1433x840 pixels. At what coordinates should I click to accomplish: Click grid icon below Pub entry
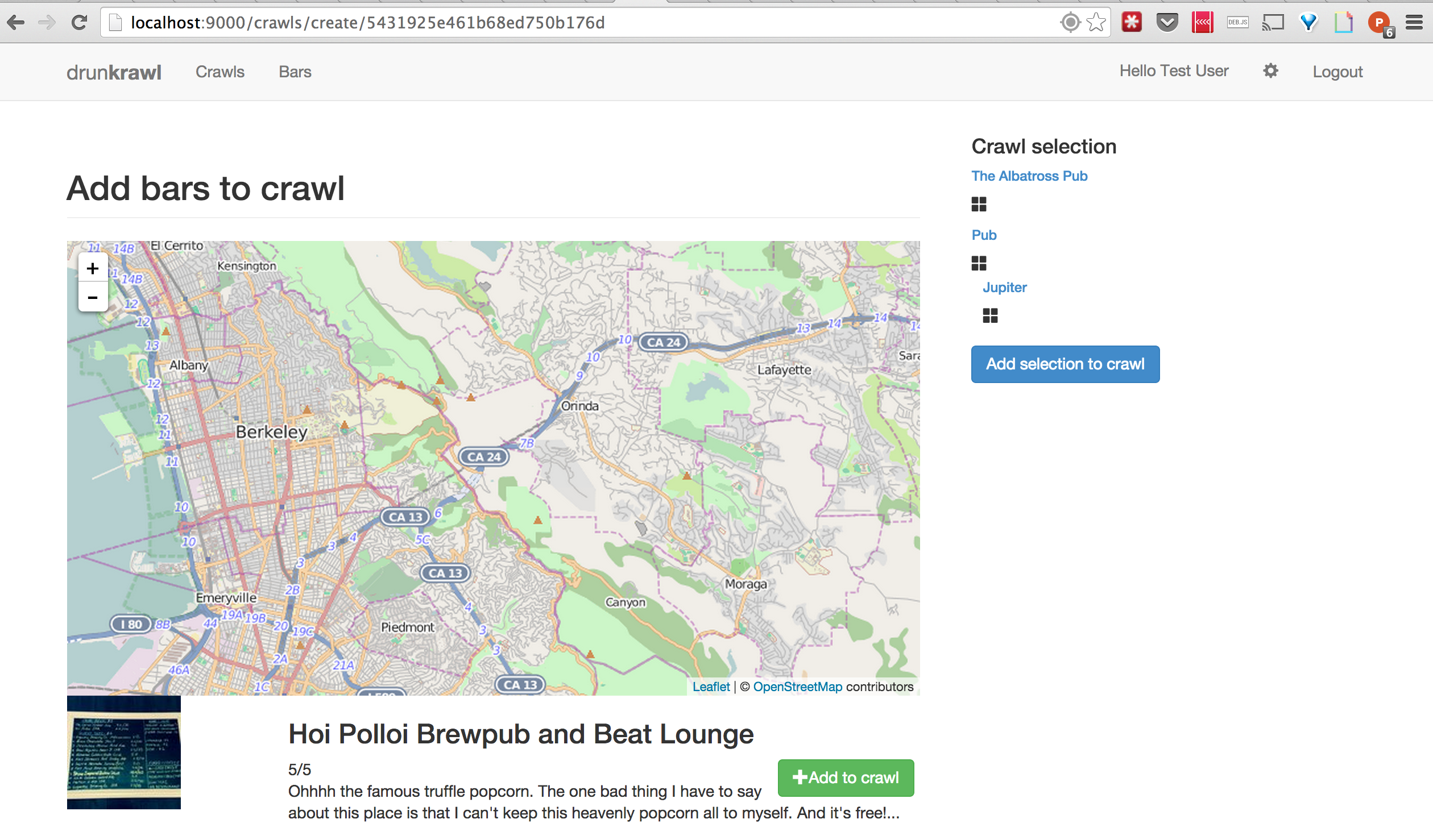[979, 263]
